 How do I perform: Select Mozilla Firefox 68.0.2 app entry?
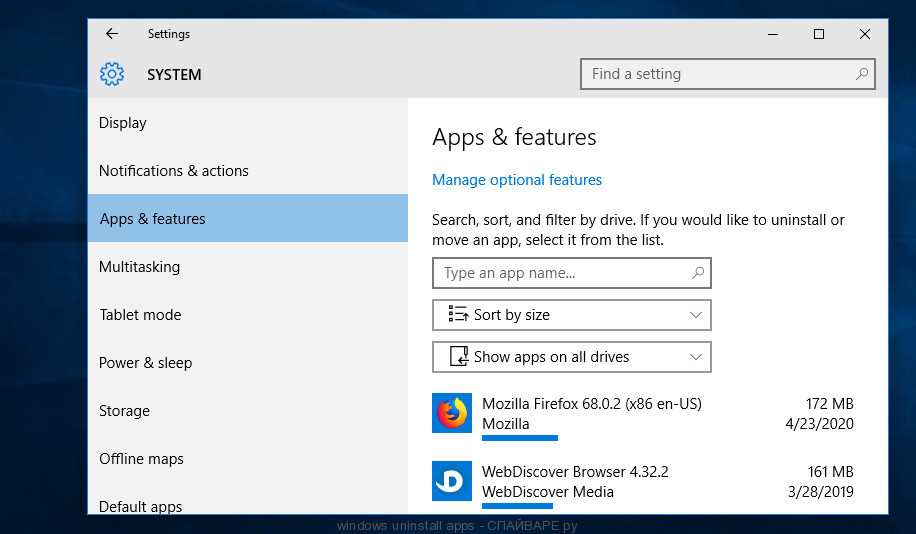click(x=643, y=415)
